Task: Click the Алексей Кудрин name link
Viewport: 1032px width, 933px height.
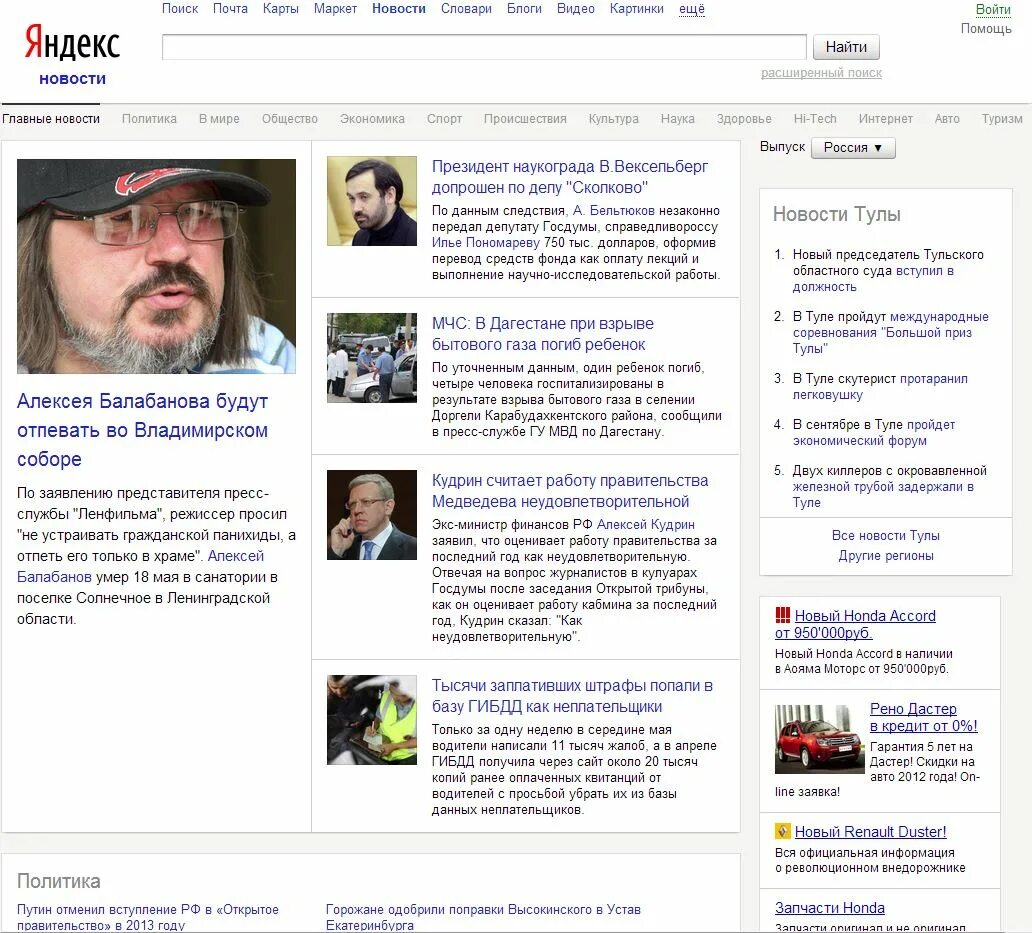Action: tap(646, 524)
